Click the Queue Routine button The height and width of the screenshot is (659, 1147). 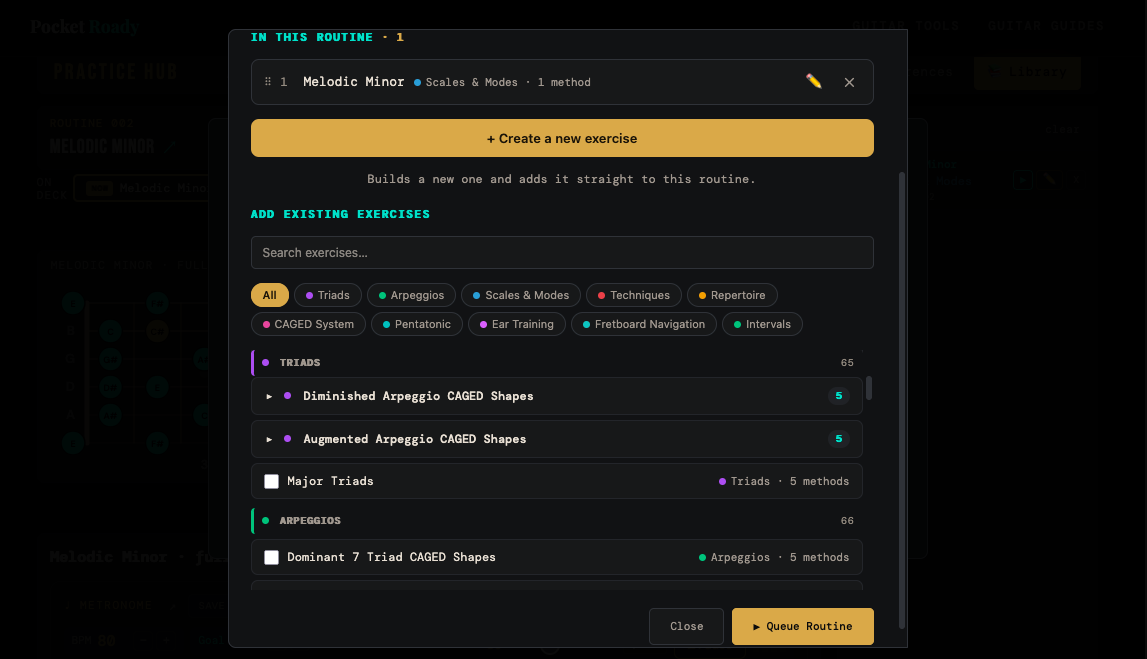(x=802, y=626)
